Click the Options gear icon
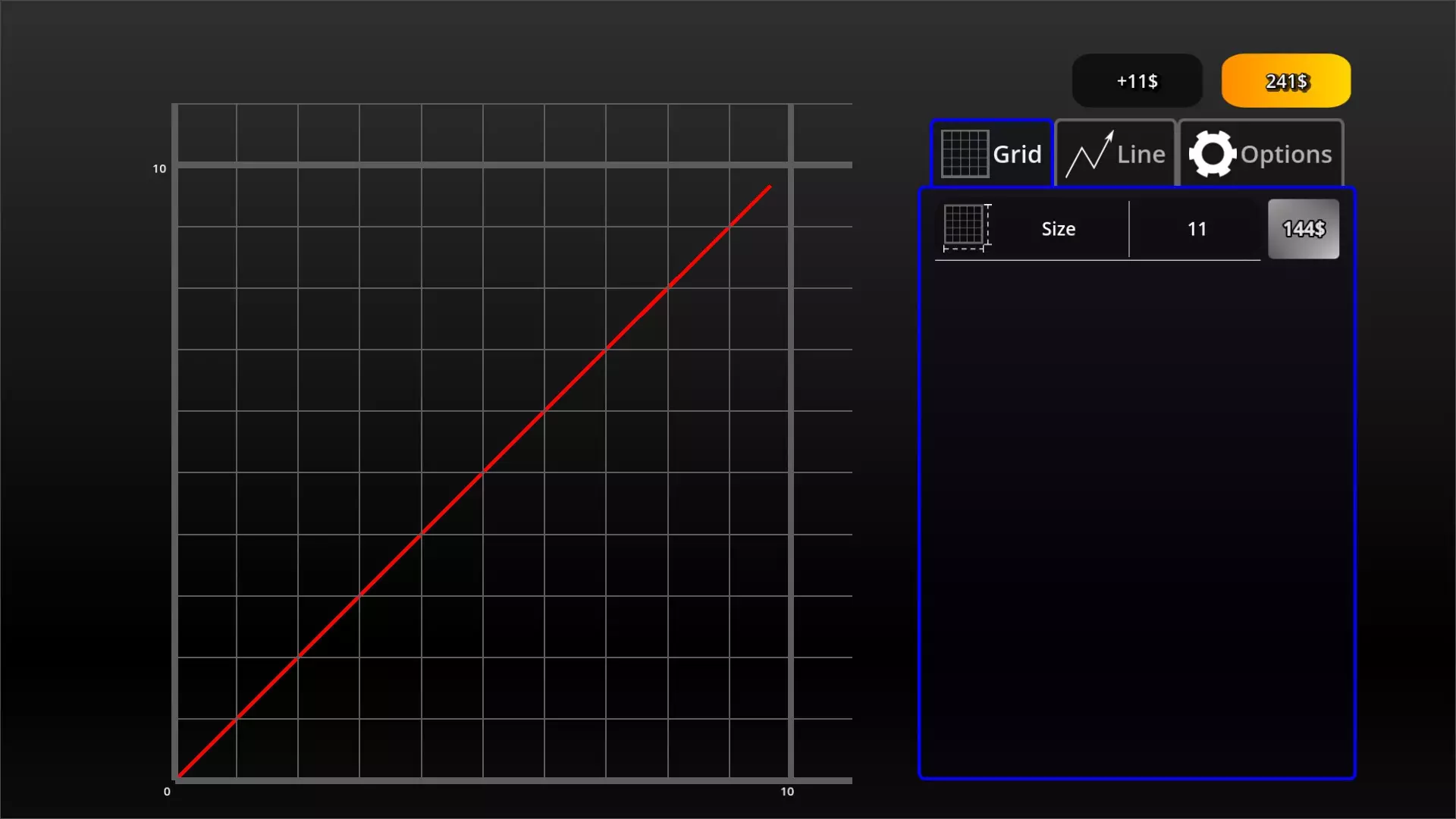 1212,154
